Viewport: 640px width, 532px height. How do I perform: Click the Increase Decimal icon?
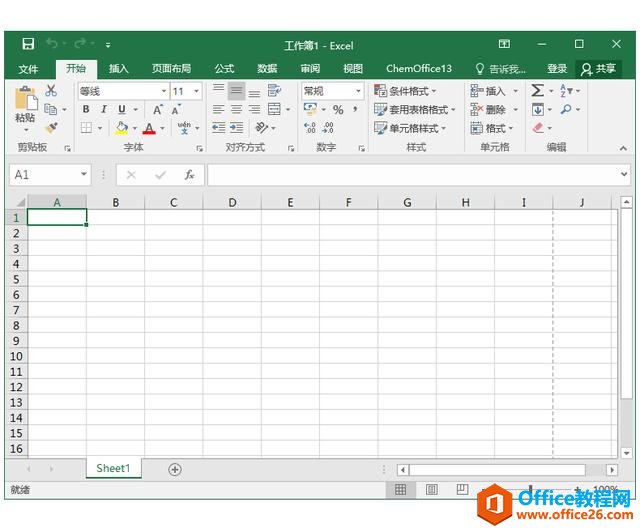coord(310,128)
